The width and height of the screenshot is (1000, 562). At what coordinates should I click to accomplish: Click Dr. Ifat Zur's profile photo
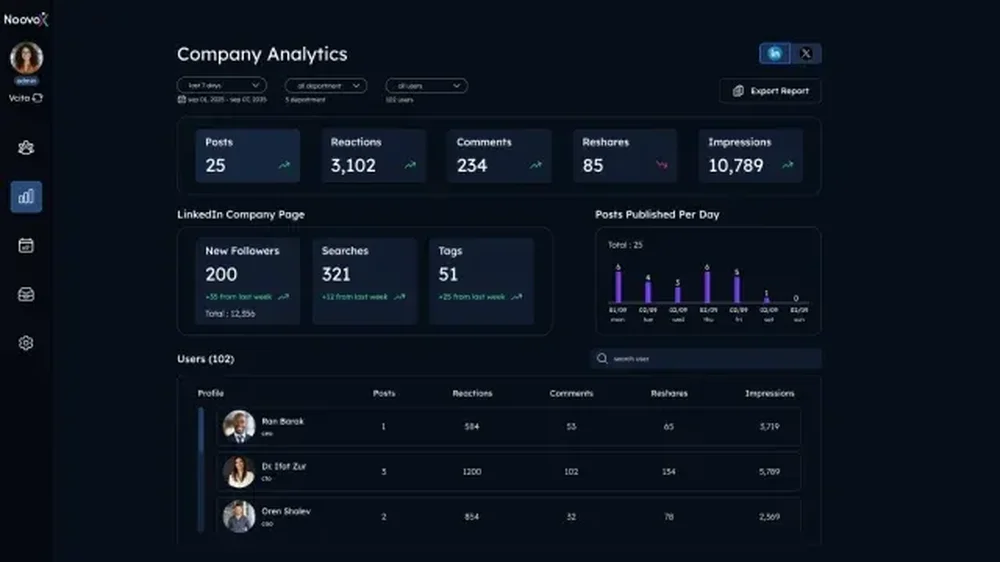click(x=239, y=471)
